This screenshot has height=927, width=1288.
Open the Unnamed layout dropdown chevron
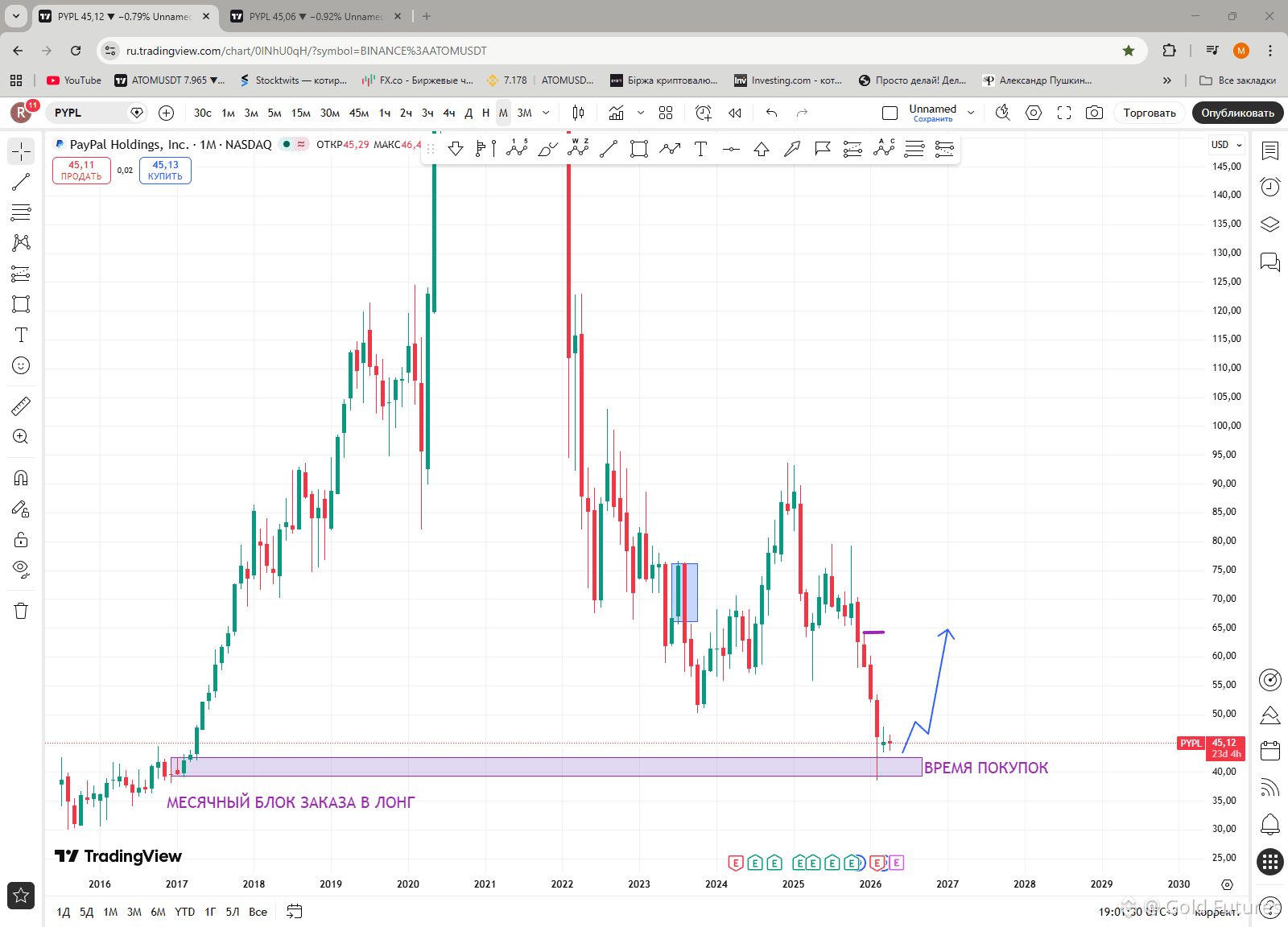(x=971, y=113)
